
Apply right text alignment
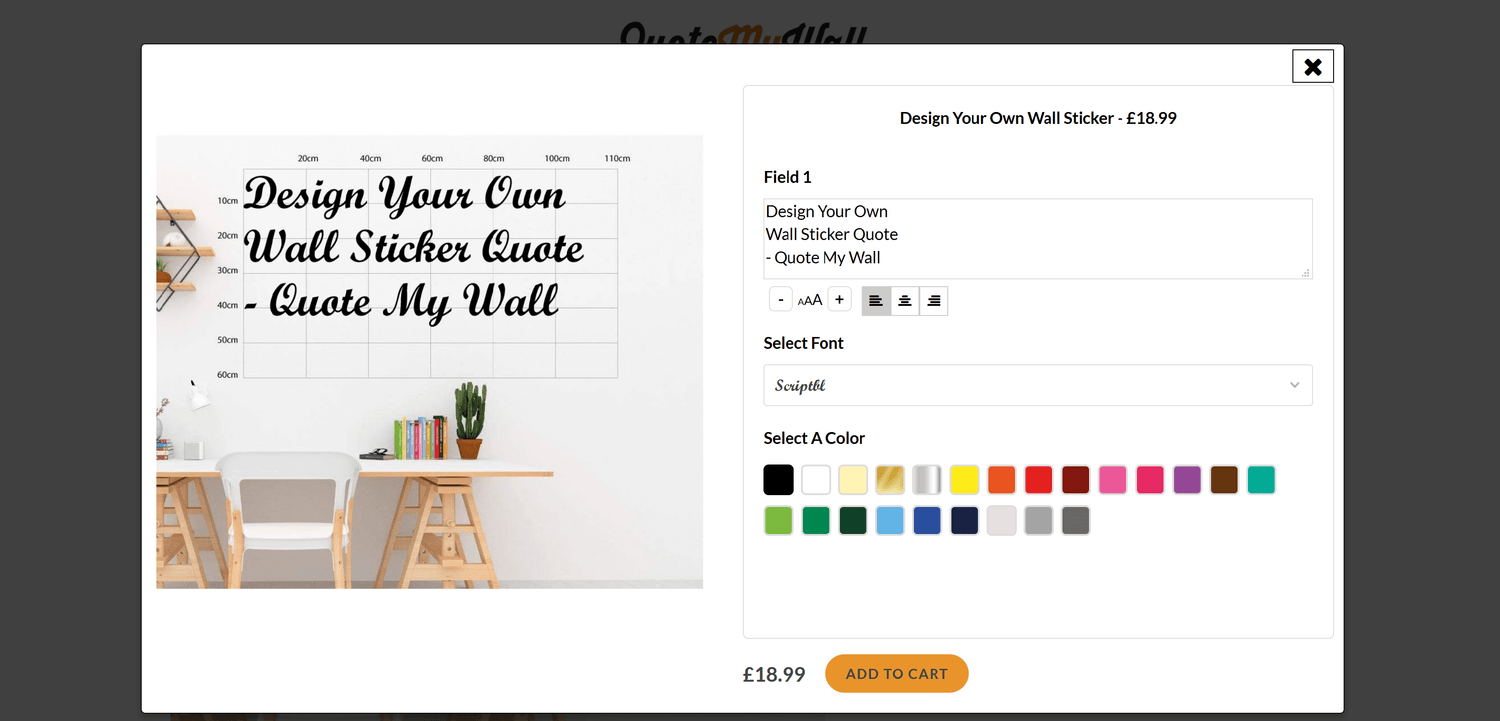tap(933, 300)
